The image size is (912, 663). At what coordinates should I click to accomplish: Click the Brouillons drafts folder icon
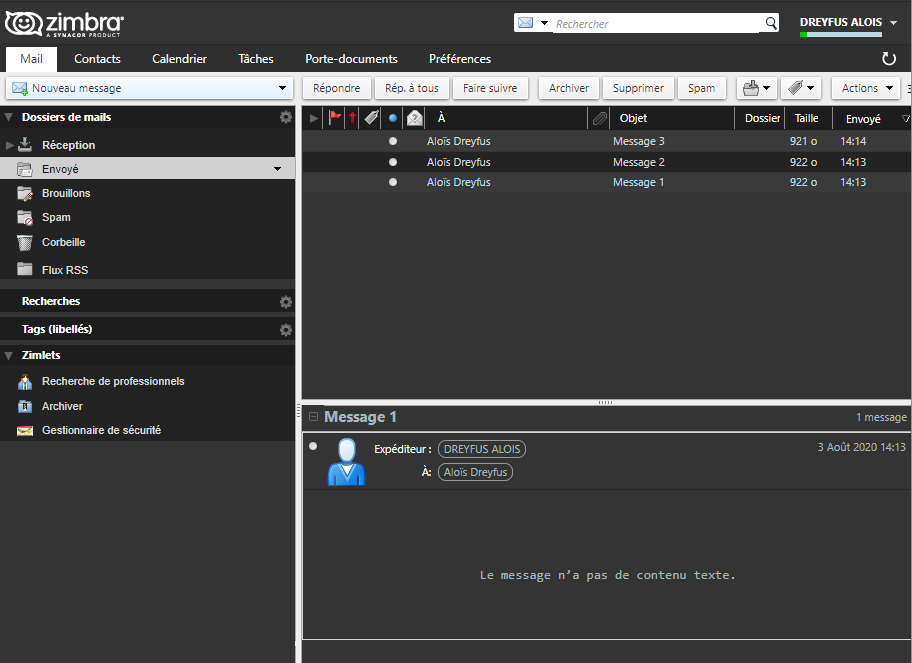click(x=25, y=193)
